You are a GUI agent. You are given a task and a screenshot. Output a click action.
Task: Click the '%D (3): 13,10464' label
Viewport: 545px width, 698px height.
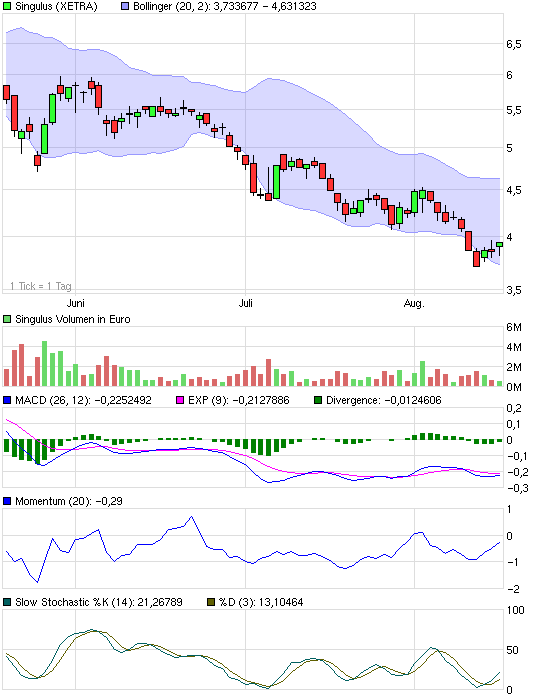pyautogui.click(x=261, y=602)
